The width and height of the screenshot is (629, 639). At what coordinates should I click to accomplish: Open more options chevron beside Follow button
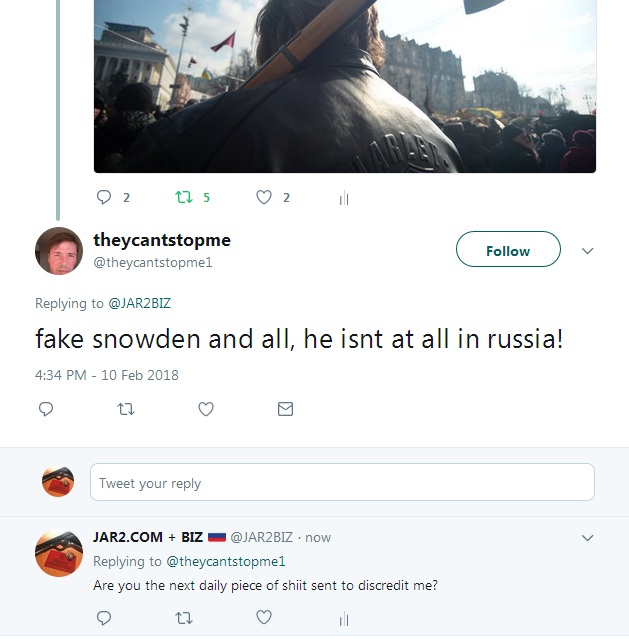[587, 251]
